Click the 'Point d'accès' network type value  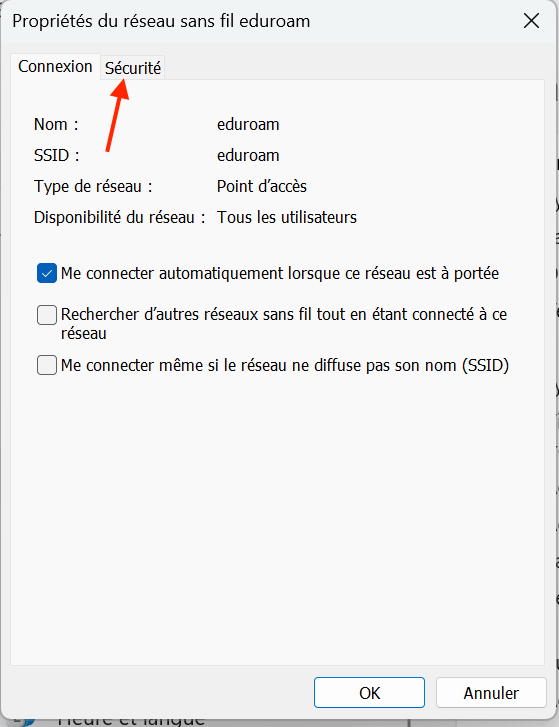coord(262,186)
